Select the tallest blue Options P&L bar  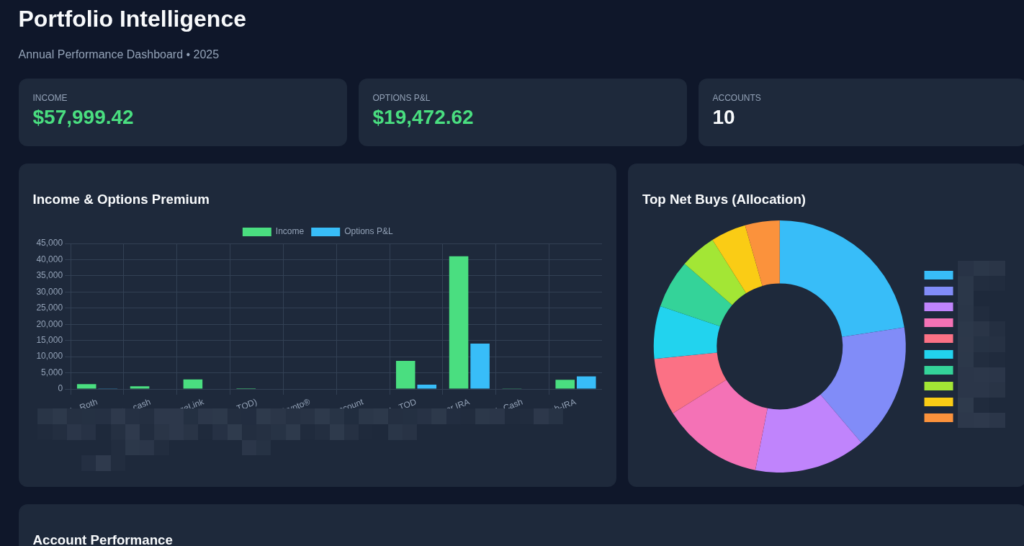480,366
